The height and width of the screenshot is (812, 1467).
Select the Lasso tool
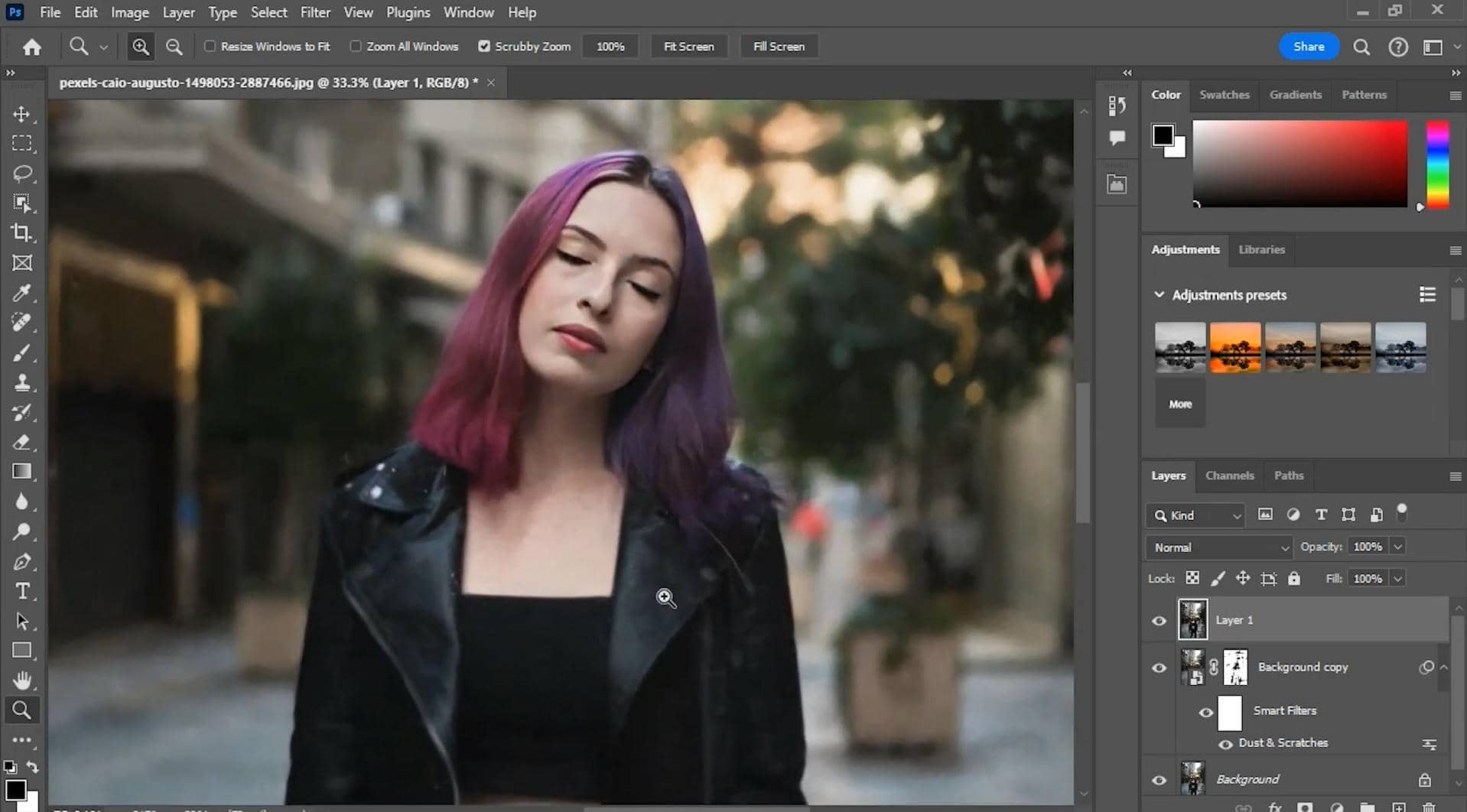(x=22, y=174)
